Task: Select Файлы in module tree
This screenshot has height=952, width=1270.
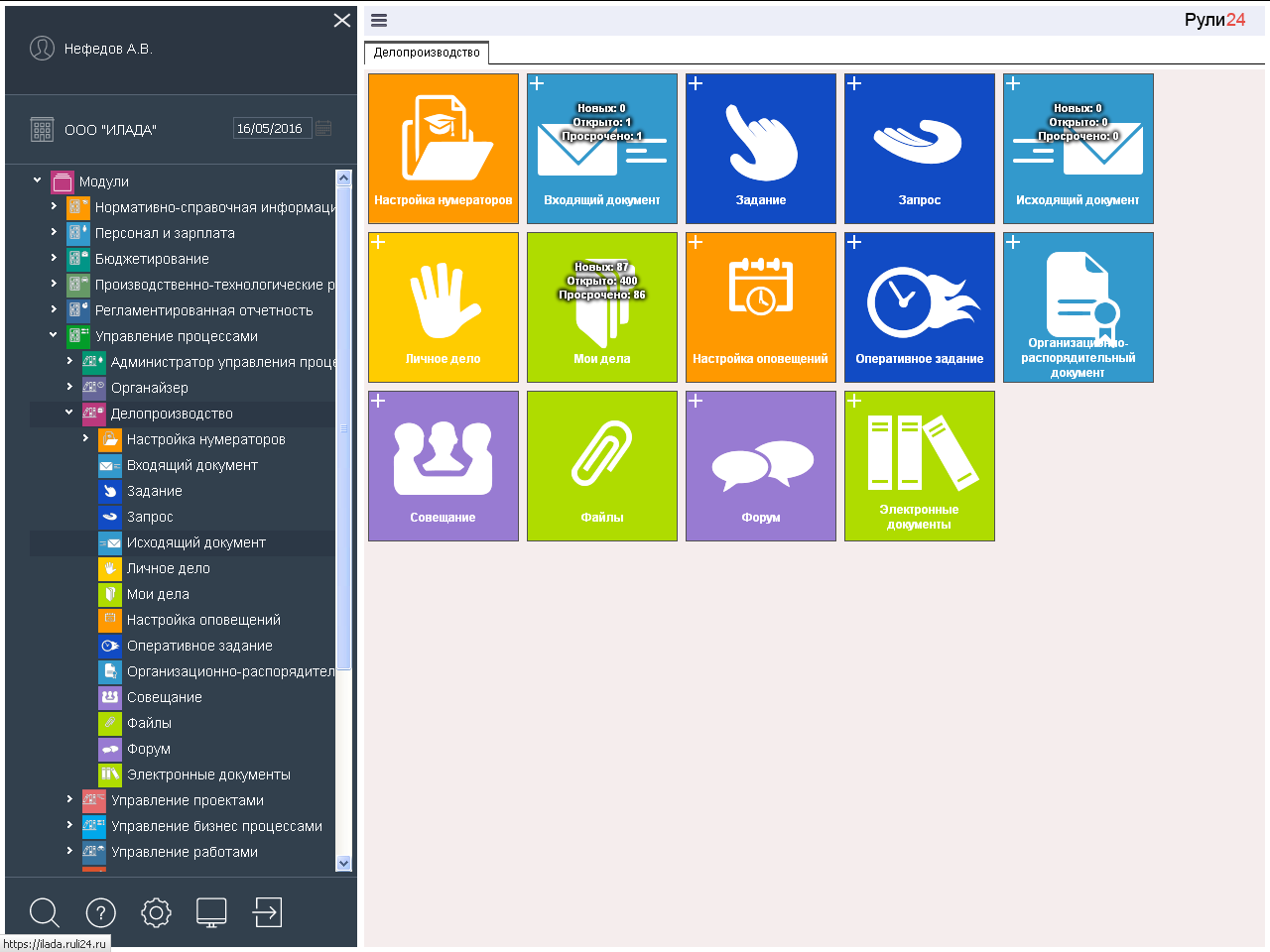Action: pyautogui.click(x=149, y=723)
